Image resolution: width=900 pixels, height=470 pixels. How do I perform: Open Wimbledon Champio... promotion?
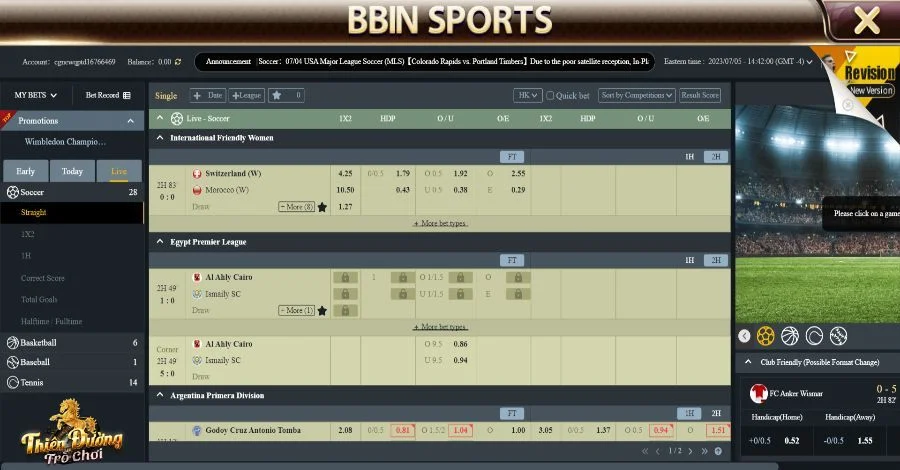(65, 142)
